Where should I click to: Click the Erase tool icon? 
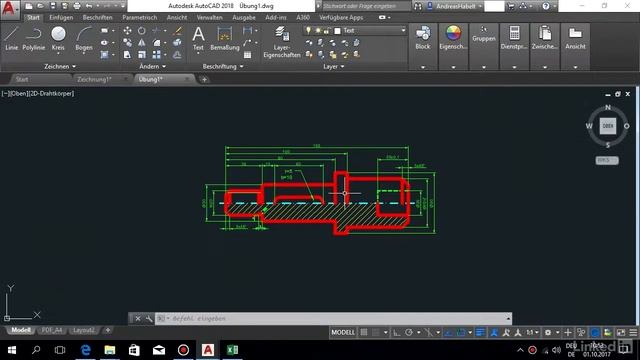pos(177,31)
